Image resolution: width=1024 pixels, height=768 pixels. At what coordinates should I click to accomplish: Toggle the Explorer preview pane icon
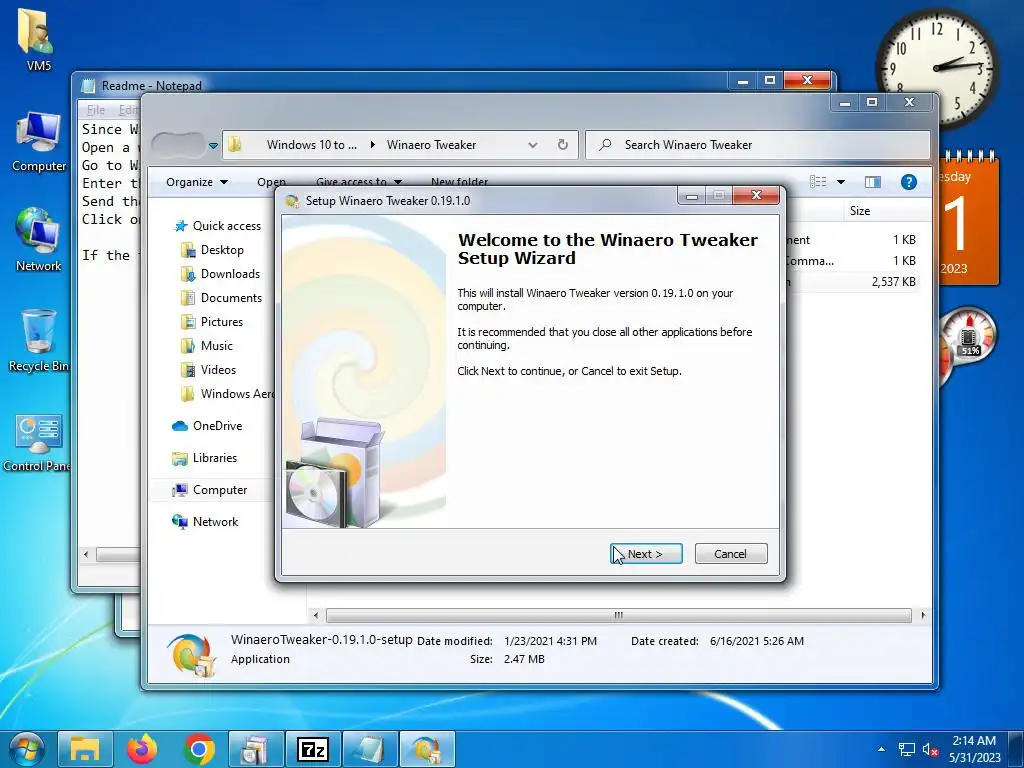pos(872,182)
